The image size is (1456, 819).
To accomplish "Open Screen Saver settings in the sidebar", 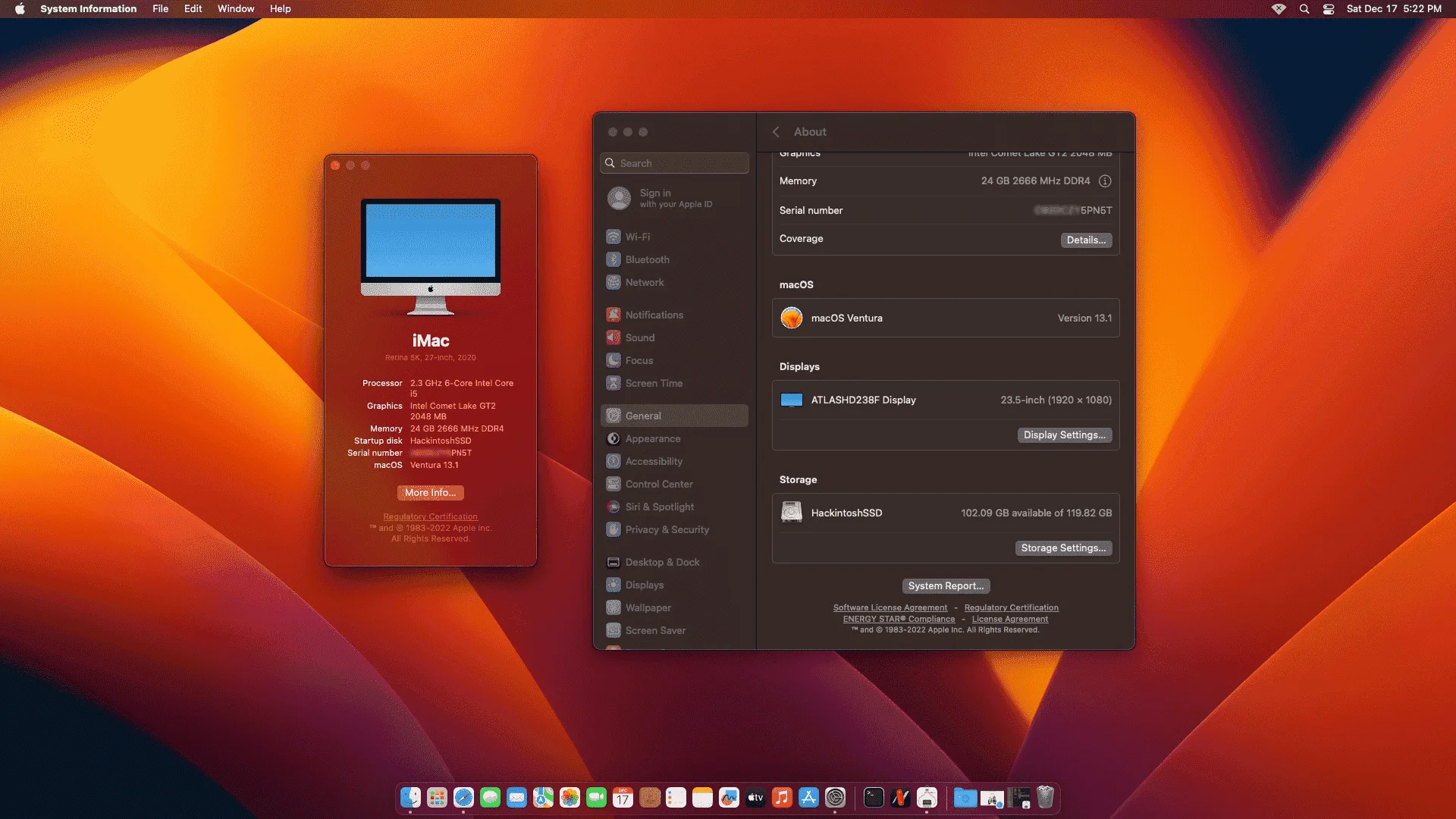I will point(674,630).
